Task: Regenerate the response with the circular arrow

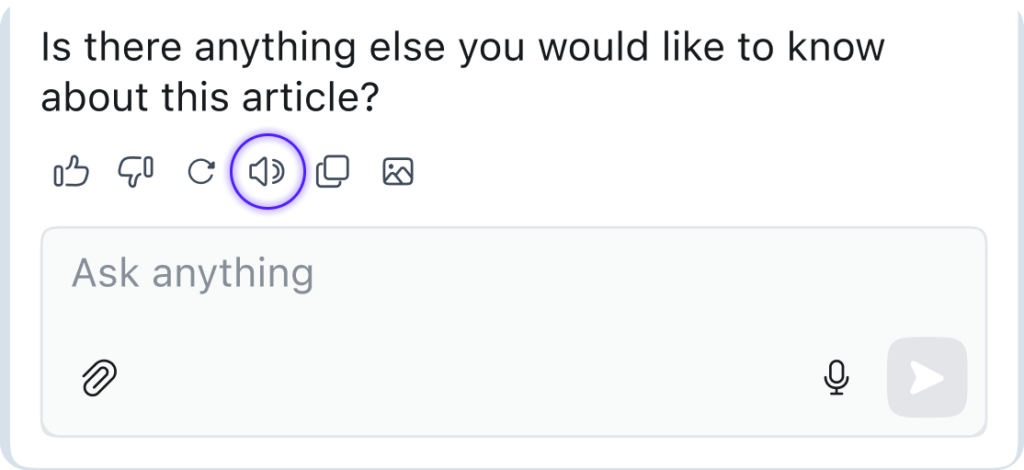Action: 202,173
